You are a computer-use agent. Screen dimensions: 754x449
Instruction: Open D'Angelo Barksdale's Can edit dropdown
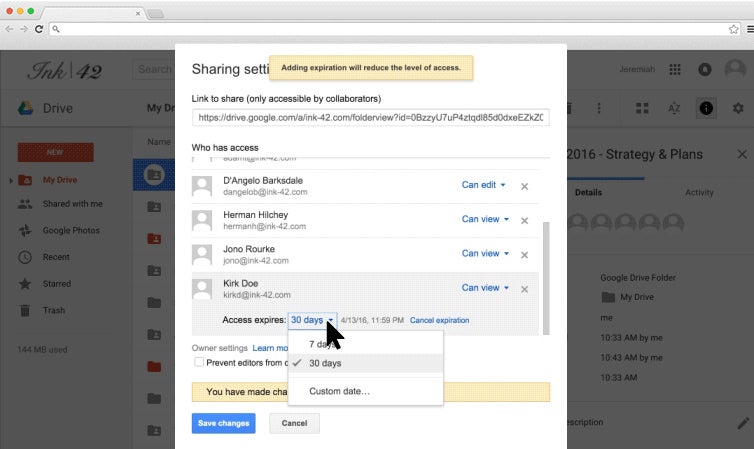tap(483, 185)
